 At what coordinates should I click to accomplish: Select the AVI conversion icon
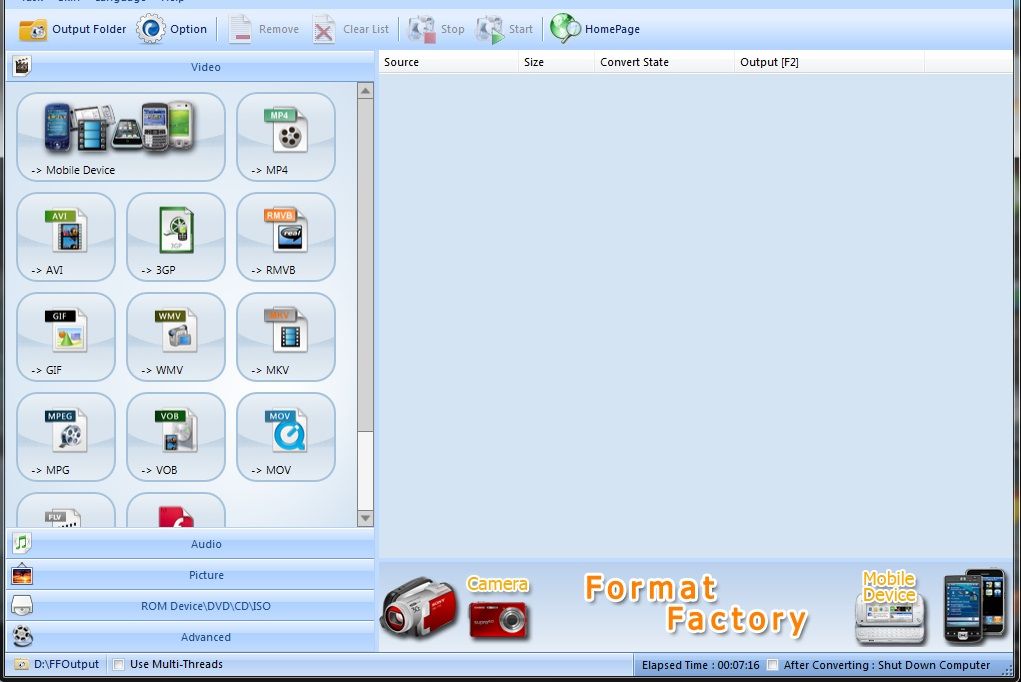coord(66,237)
